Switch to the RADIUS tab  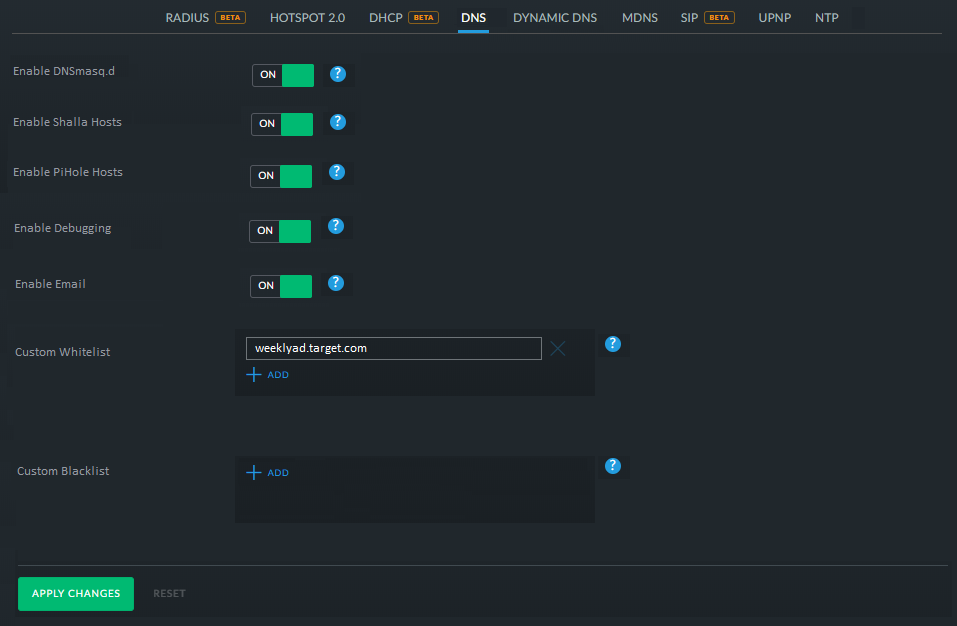pyautogui.click(x=187, y=18)
